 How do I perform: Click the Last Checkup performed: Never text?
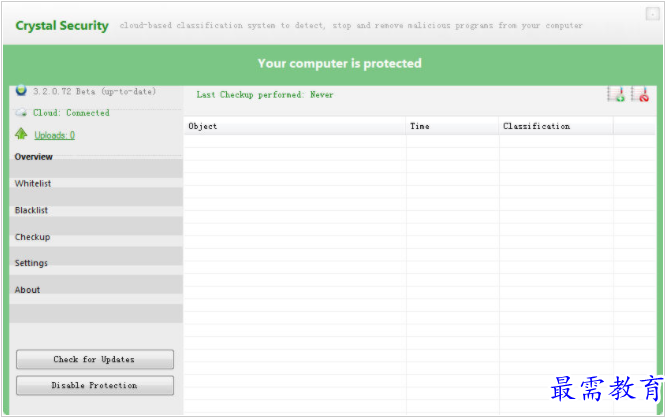tap(265, 95)
